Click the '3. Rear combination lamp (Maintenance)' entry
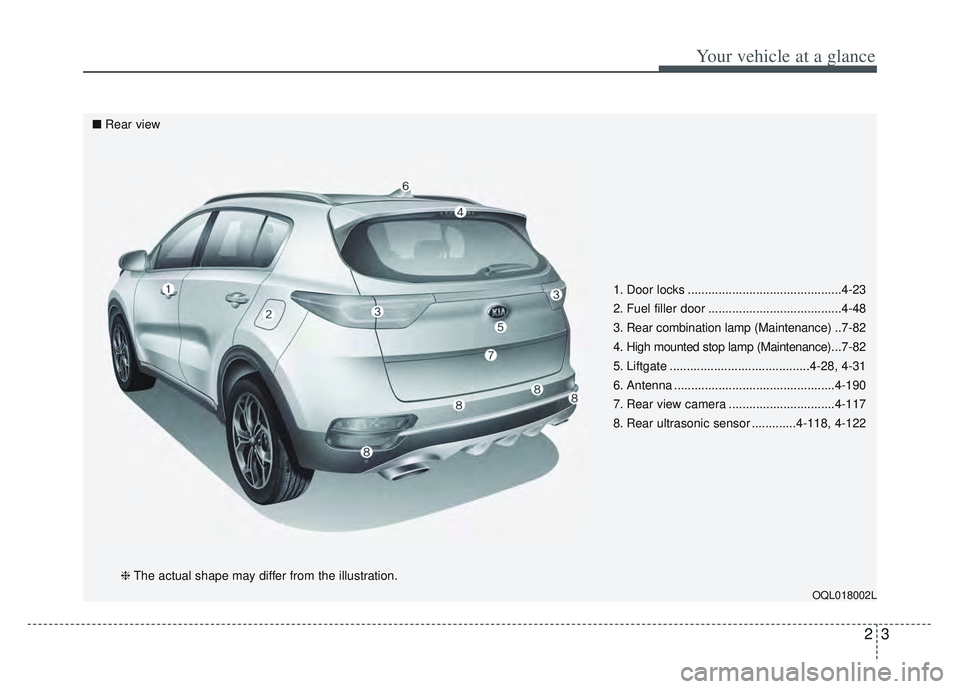This screenshot has height=689, width=960. 739,328
